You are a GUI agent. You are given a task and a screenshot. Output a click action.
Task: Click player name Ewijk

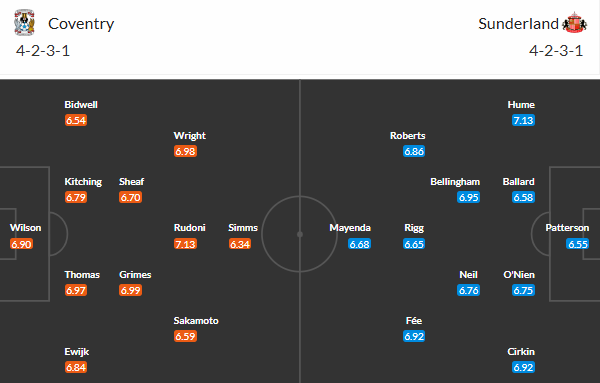(x=77, y=352)
